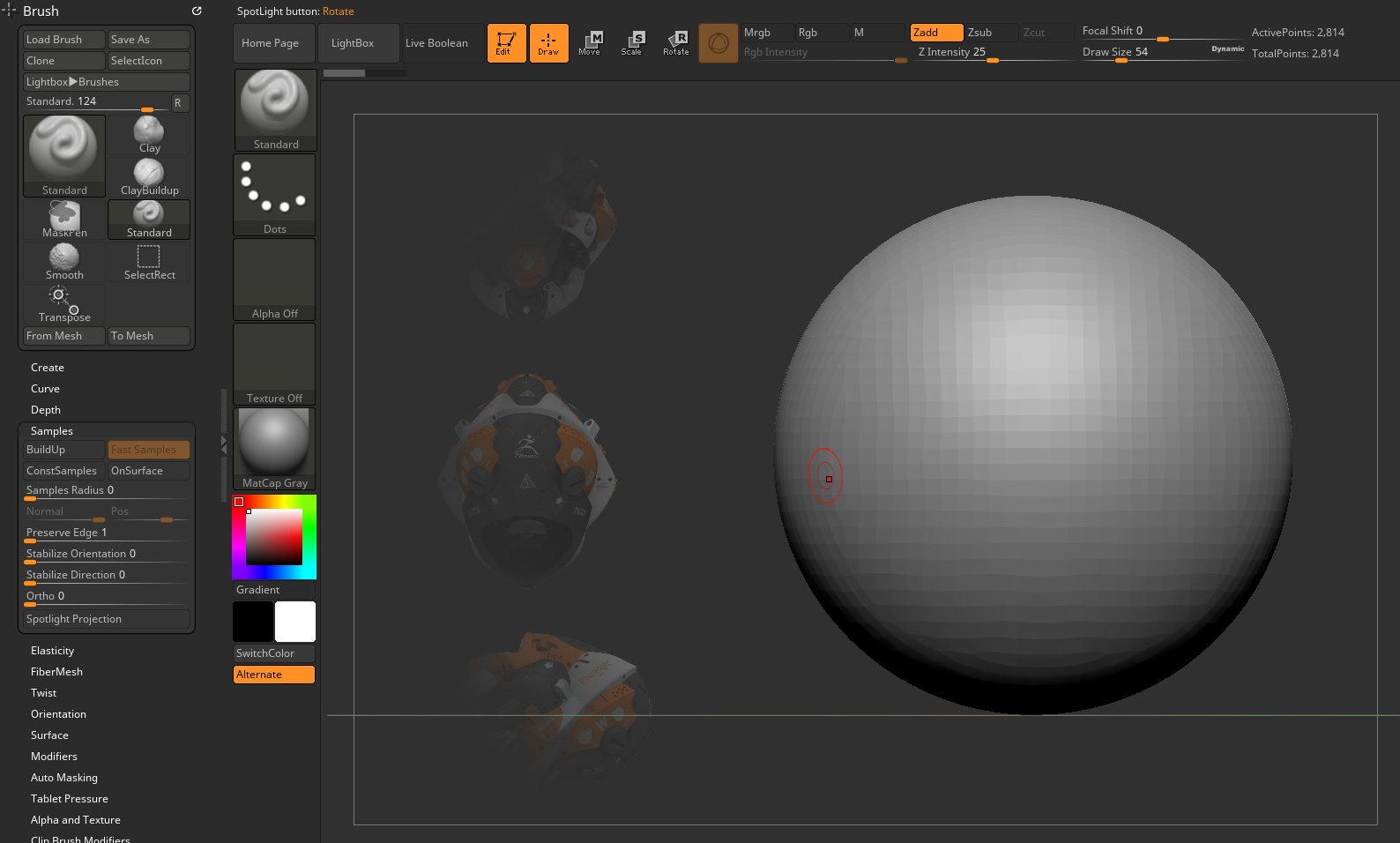The image size is (1400, 843).
Task: Toggle BuildUp option
Action: 64,450
